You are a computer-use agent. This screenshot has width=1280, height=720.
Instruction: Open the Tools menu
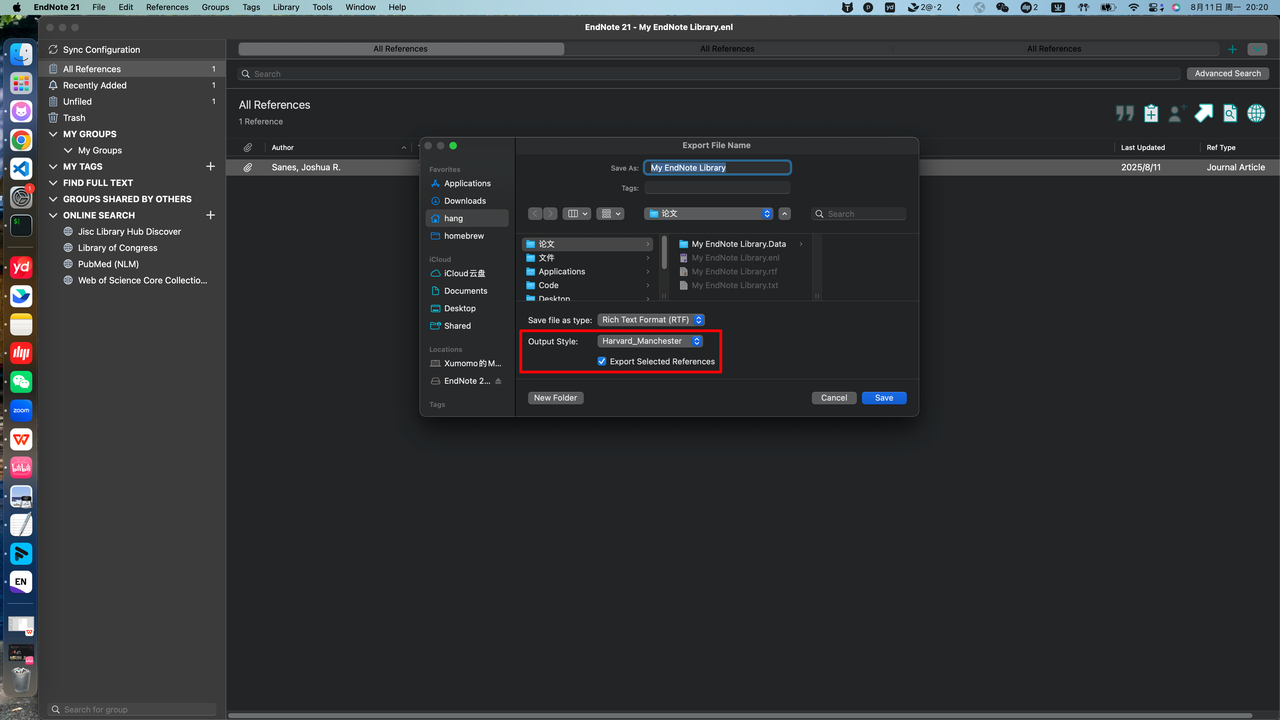tap(322, 7)
